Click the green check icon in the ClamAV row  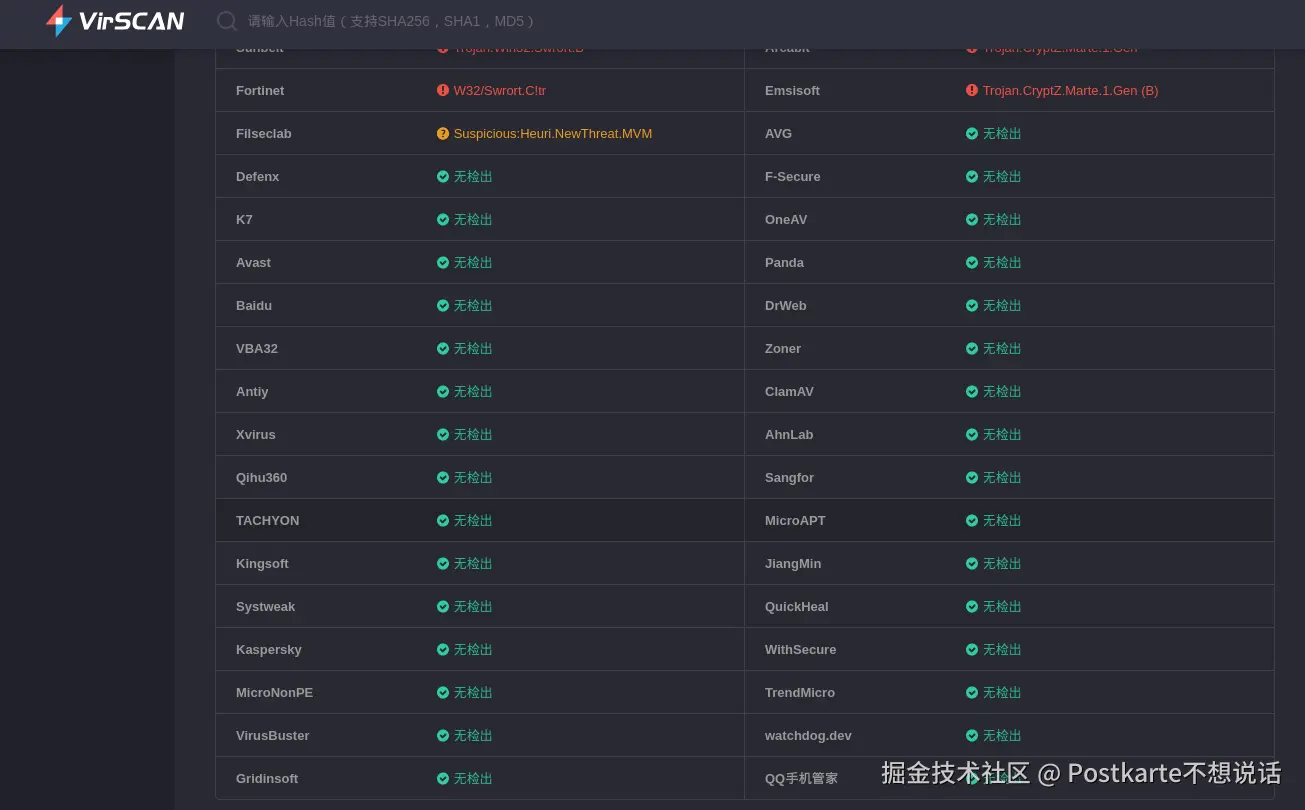(972, 391)
